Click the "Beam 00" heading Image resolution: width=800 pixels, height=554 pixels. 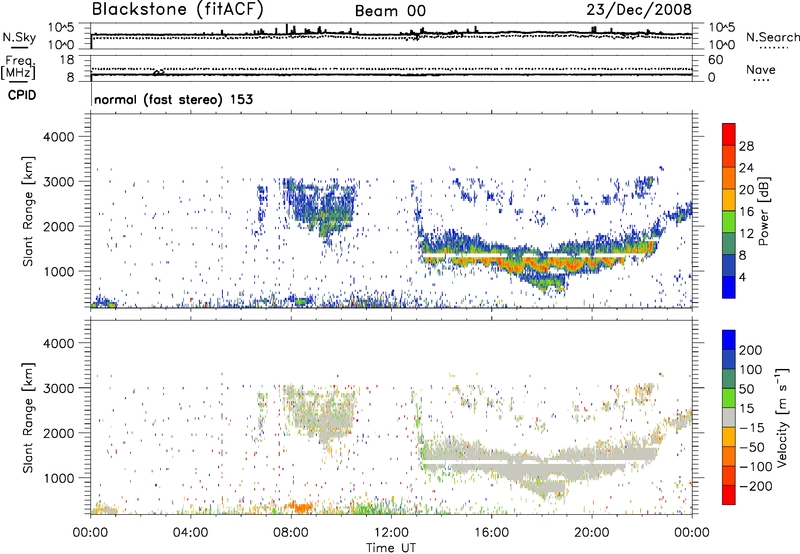pyautogui.click(x=390, y=11)
